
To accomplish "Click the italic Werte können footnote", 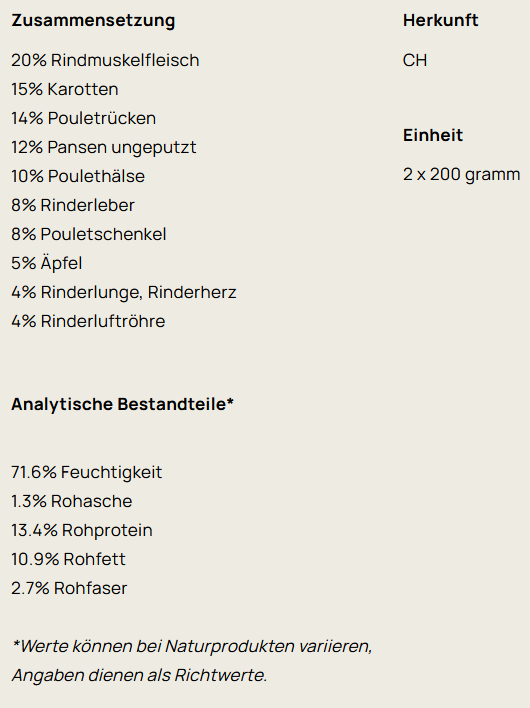I will tap(192, 661).
